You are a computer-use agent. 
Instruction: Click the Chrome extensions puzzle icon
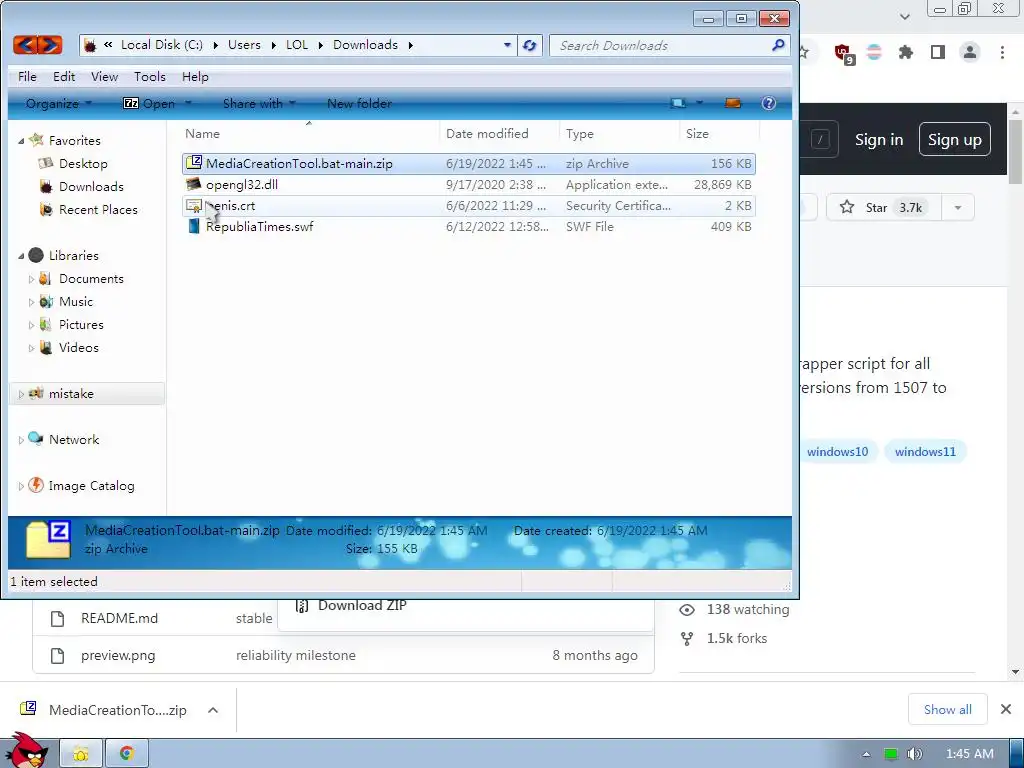click(906, 52)
